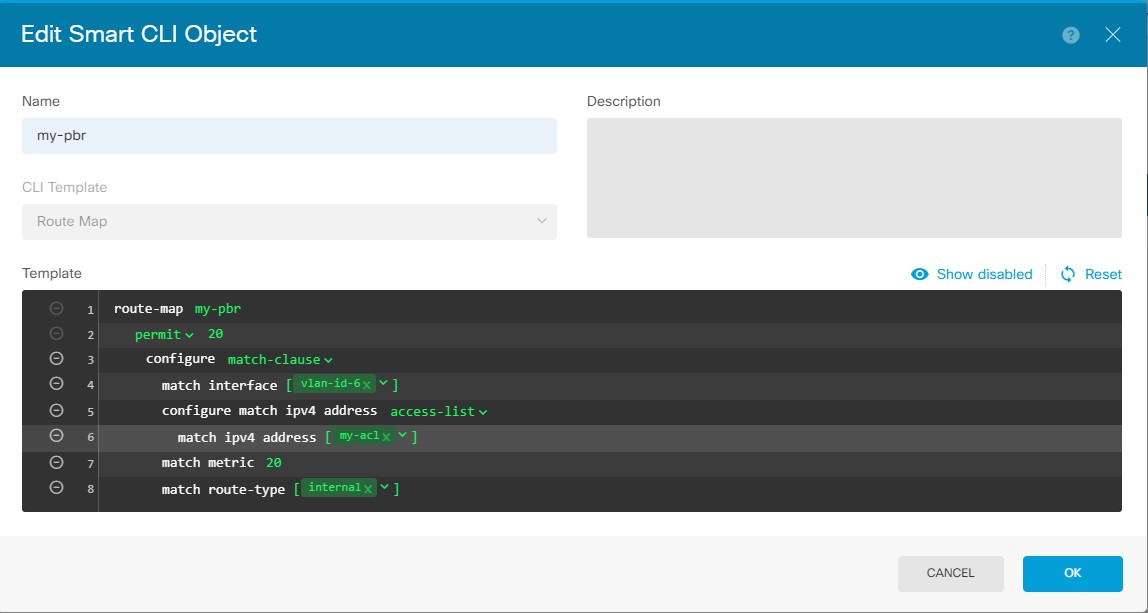Click inside the Description text area
Viewport: 1148px width, 613px height.
point(854,178)
